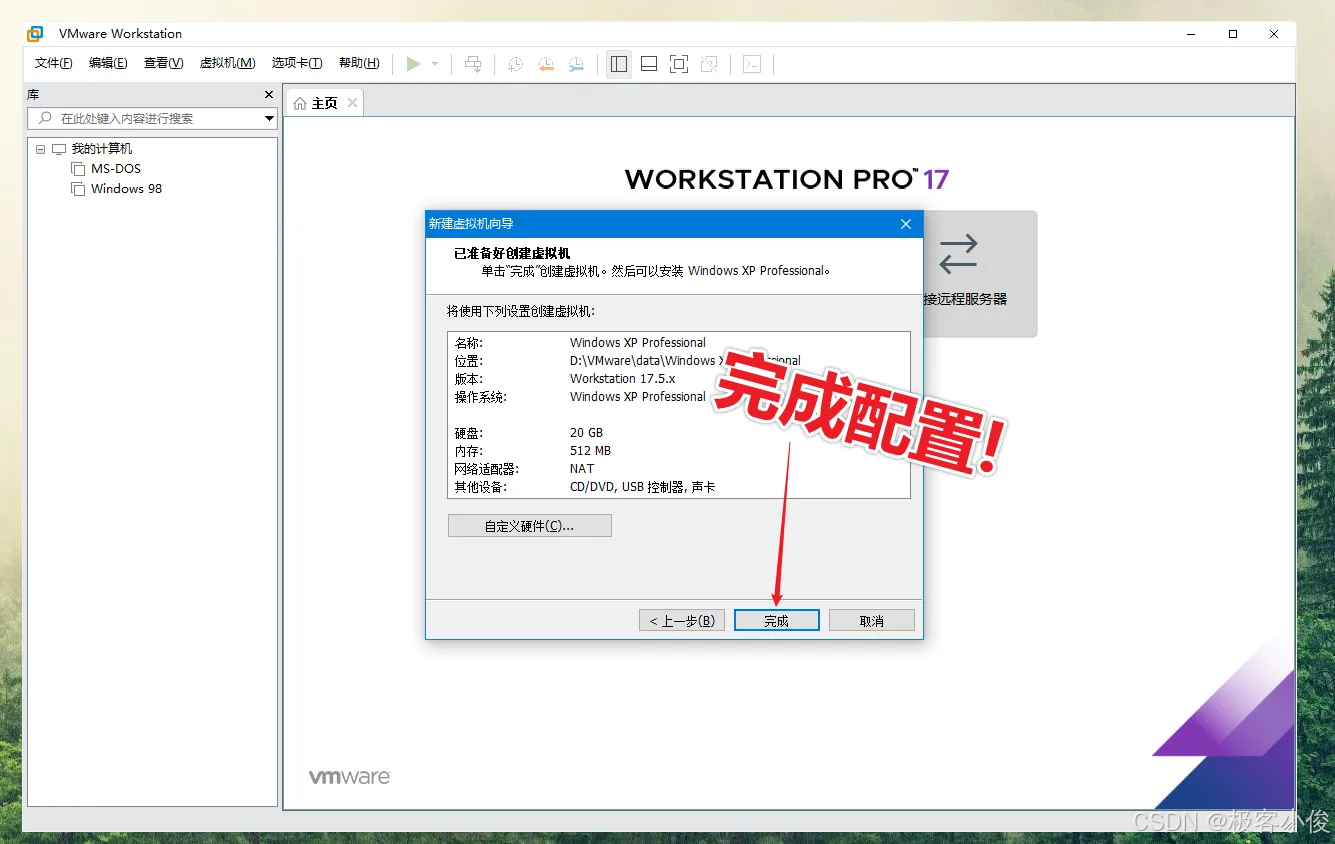This screenshot has width=1335, height=844.
Task: Click the vmware logo on home page
Action: coord(349,777)
